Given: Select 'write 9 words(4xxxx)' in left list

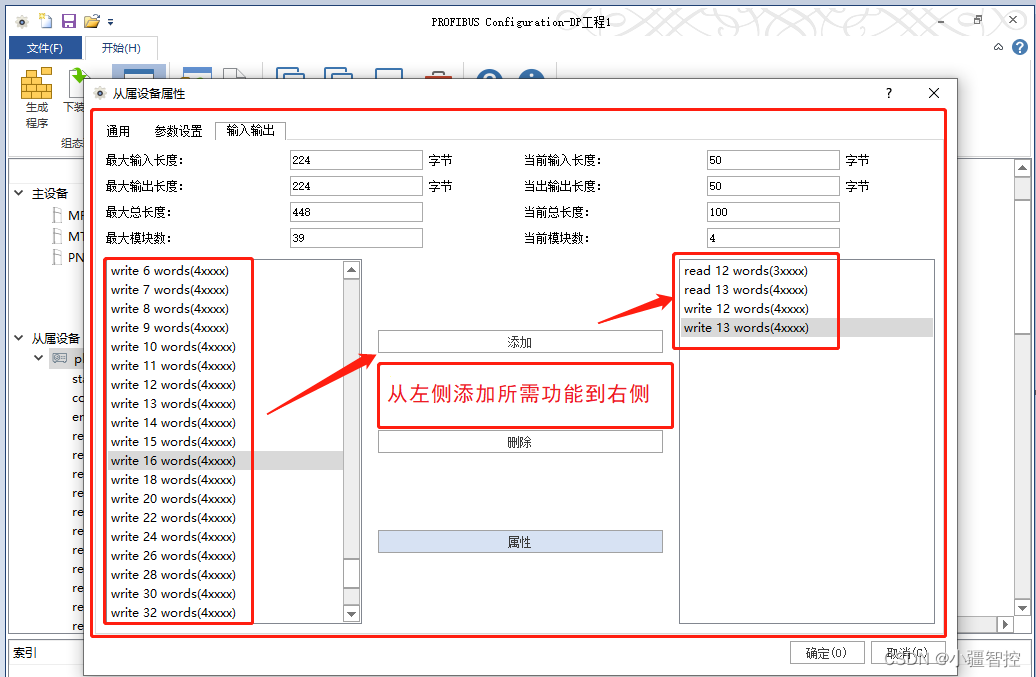Looking at the screenshot, I should pyautogui.click(x=225, y=328).
